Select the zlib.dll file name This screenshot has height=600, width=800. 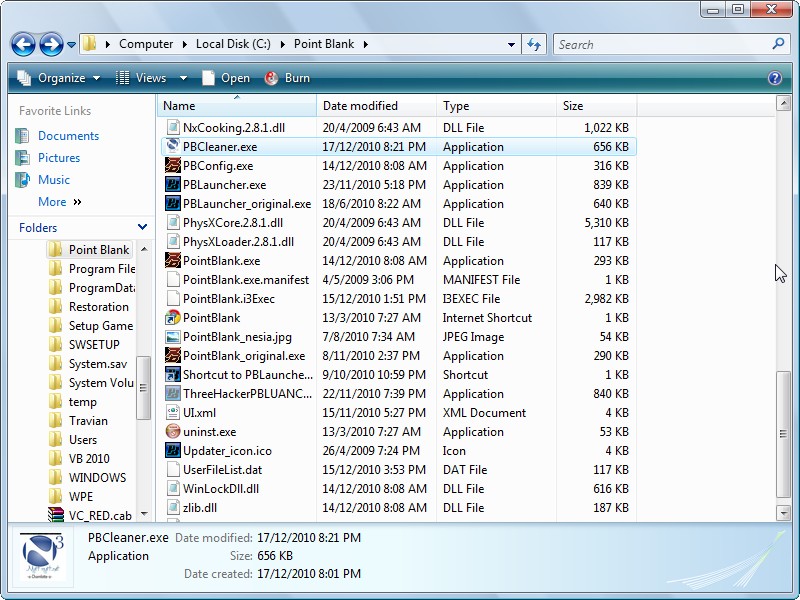pos(199,508)
